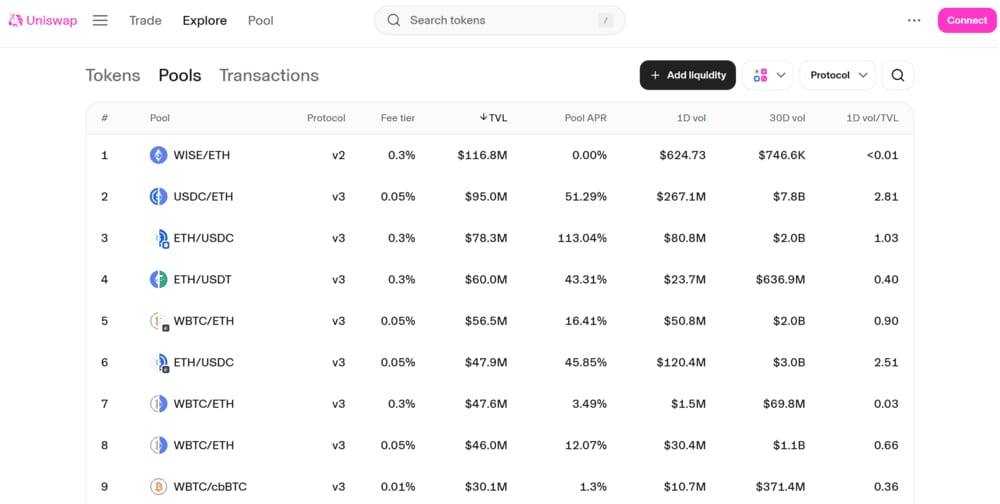
Task: Click the WBTC/cbBTC pool token icon
Action: 158,487
